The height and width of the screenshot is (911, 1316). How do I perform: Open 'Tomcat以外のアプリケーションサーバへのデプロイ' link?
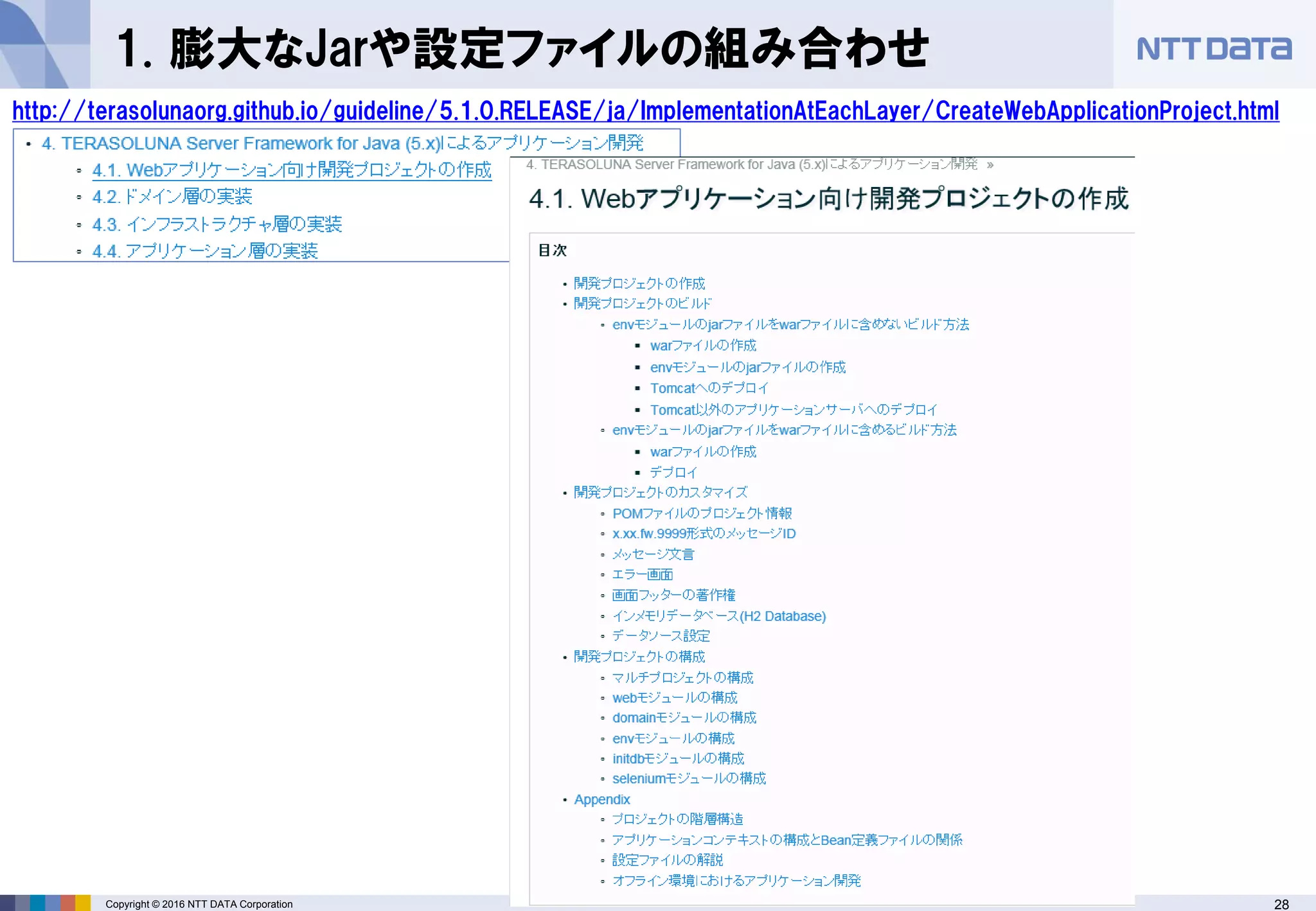[794, 410]
